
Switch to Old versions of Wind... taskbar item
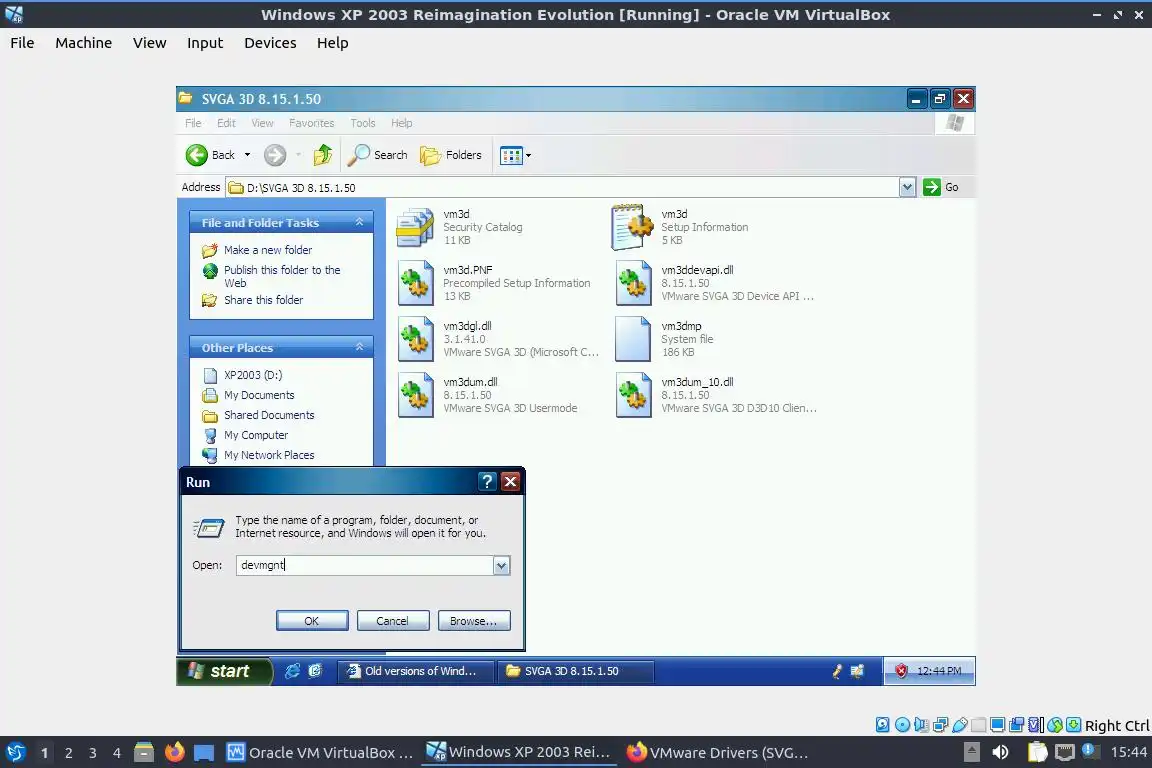(415, 671)
